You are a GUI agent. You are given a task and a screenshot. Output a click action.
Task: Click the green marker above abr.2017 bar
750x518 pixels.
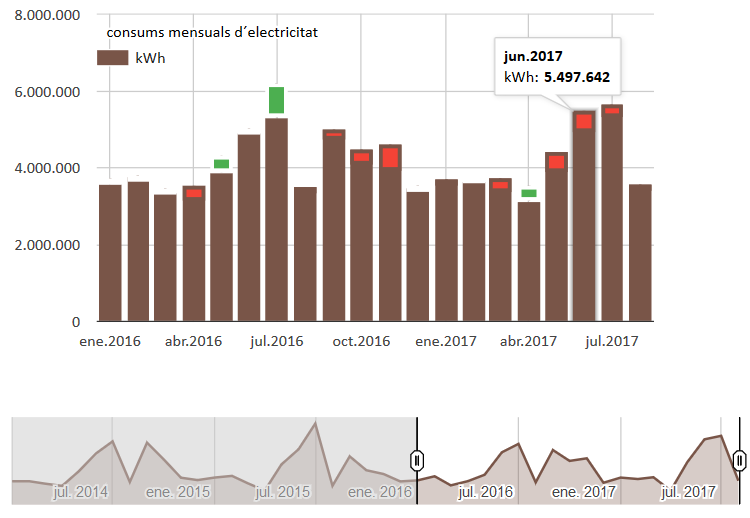529,193
